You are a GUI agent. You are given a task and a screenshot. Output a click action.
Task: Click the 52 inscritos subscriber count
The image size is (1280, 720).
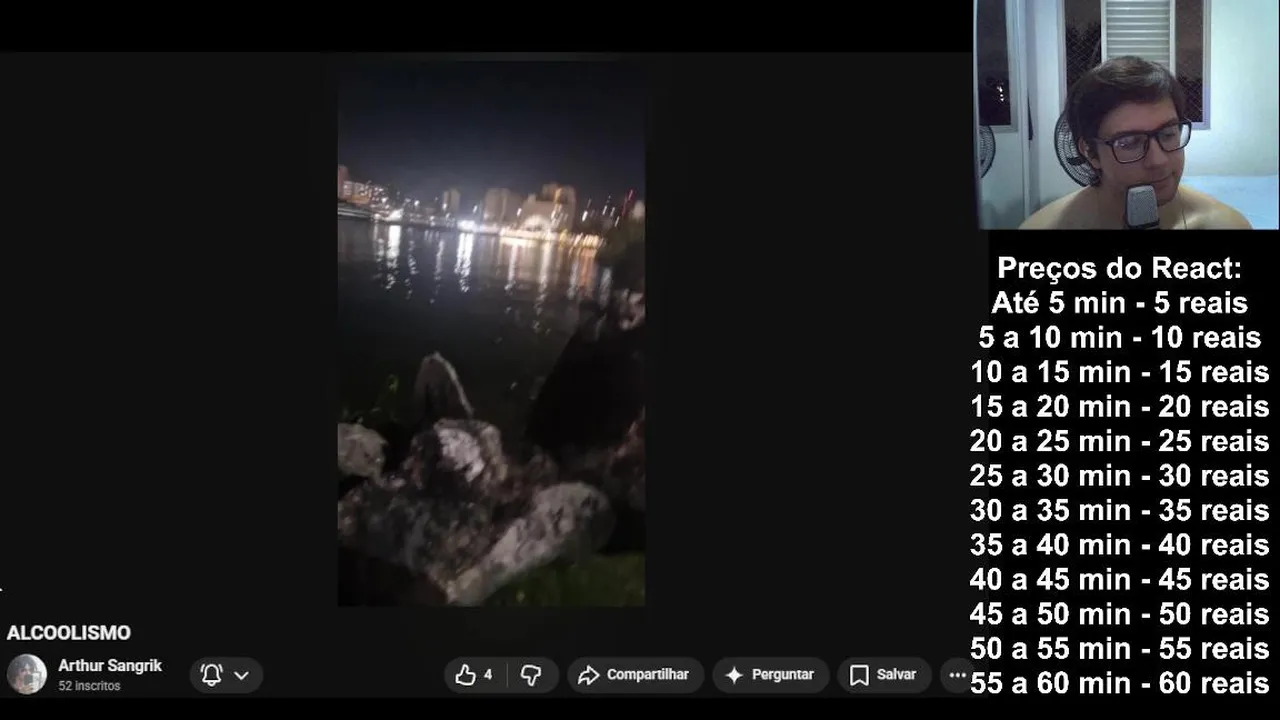[x=89, y=686]
